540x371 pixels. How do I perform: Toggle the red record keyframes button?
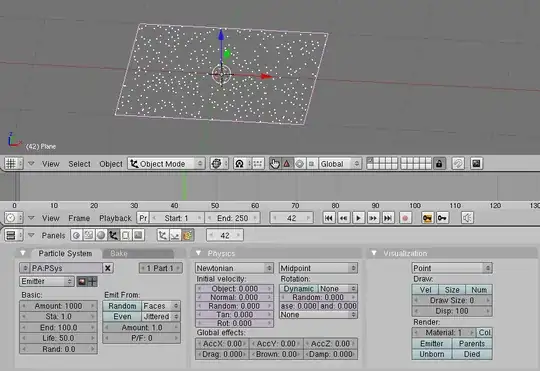click(x=405, y=218)
